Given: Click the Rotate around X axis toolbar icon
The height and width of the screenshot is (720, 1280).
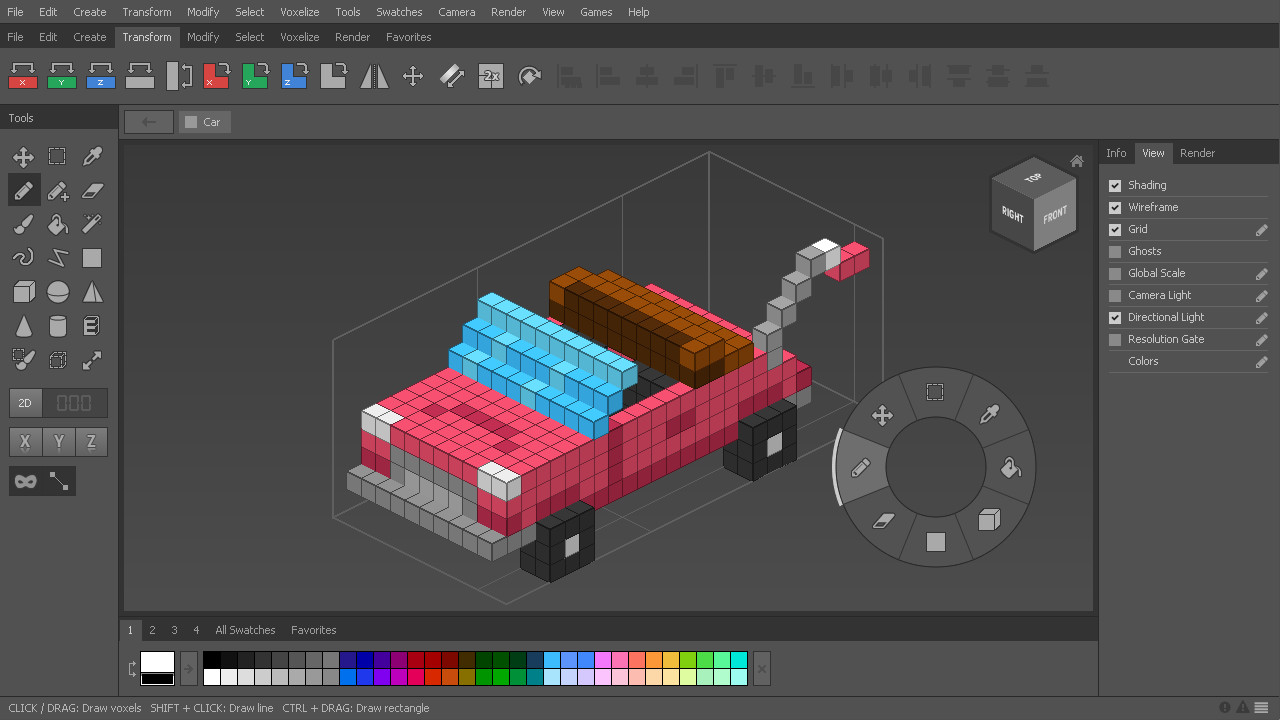Looking at the screenshot, I should tap(217, 76).
